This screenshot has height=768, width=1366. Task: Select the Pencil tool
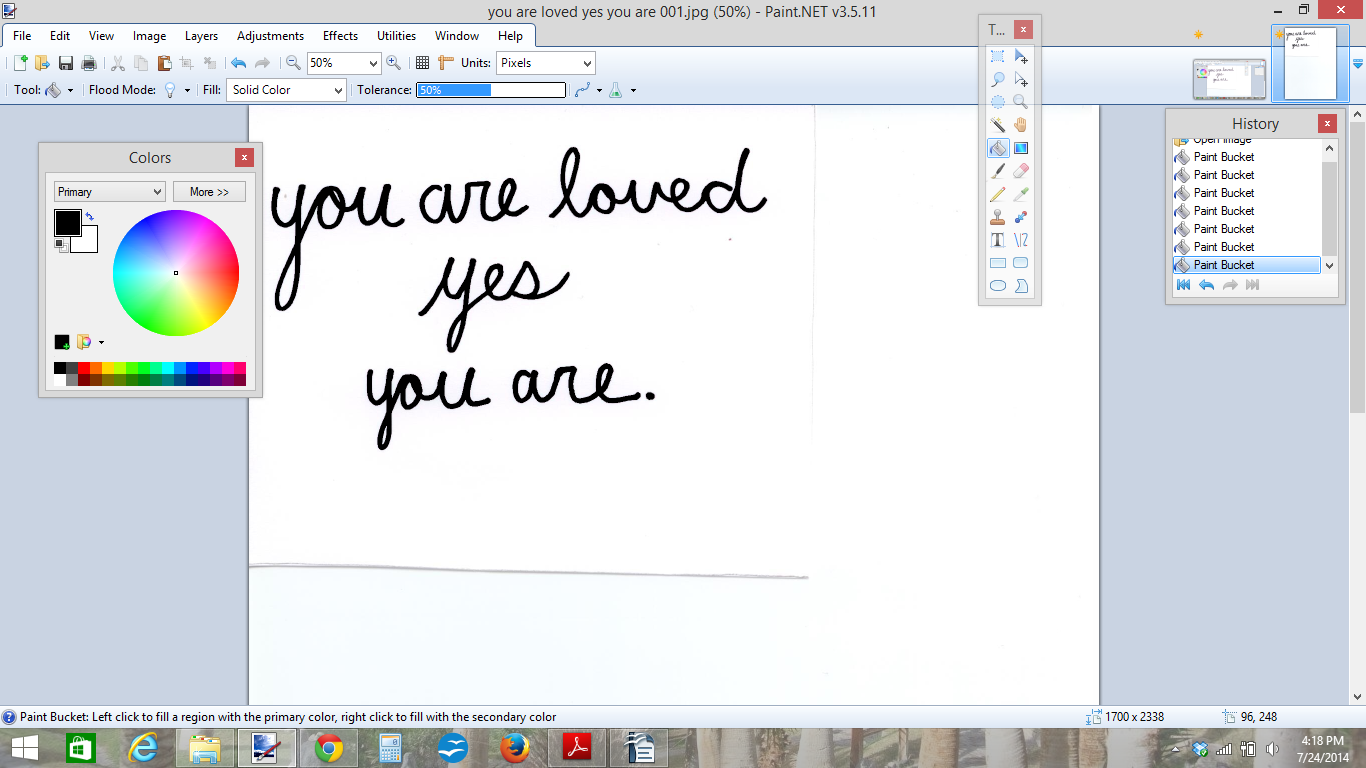(x=997, y=194)
